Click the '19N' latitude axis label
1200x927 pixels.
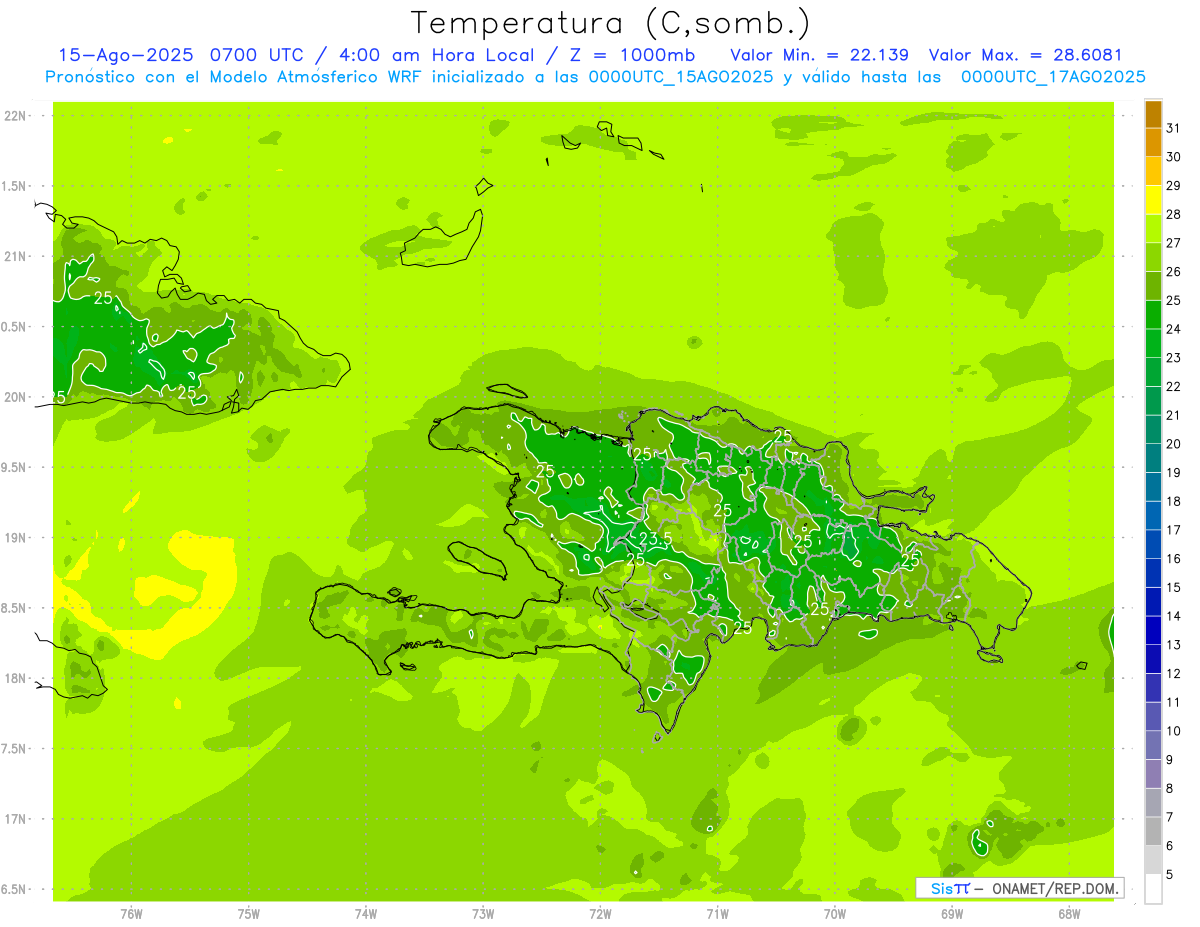(x=15, y=538)
